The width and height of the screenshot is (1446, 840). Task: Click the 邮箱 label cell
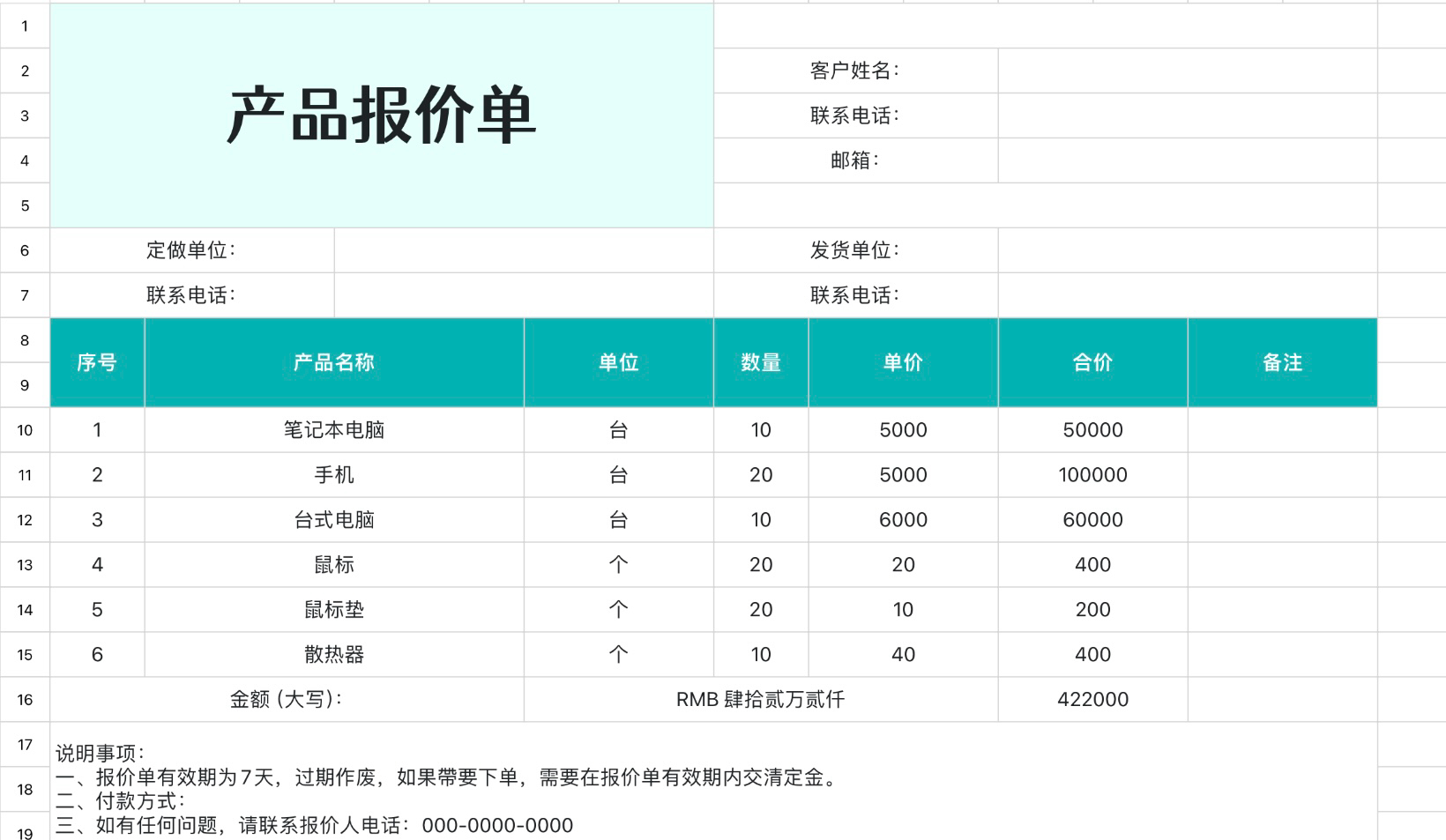(855, 160)
